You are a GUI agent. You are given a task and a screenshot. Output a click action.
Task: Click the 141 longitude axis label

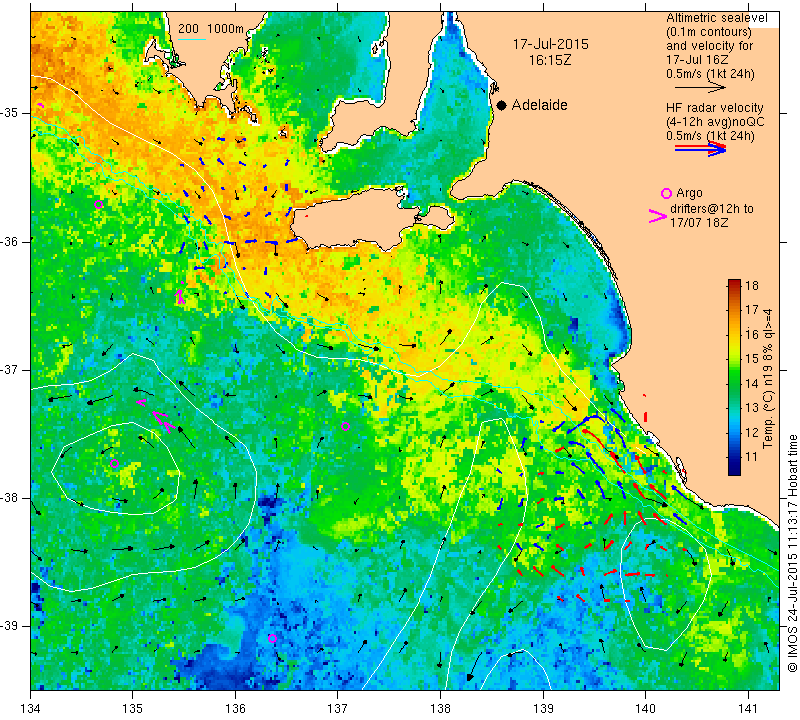(x=748, y=709)
